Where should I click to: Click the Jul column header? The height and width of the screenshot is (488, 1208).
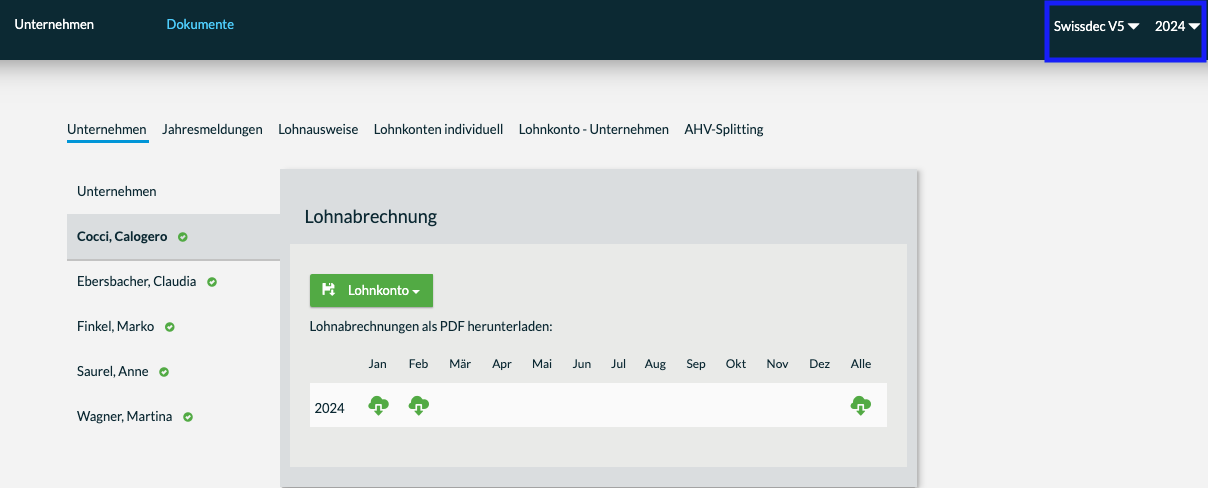[x=619, y=364]
